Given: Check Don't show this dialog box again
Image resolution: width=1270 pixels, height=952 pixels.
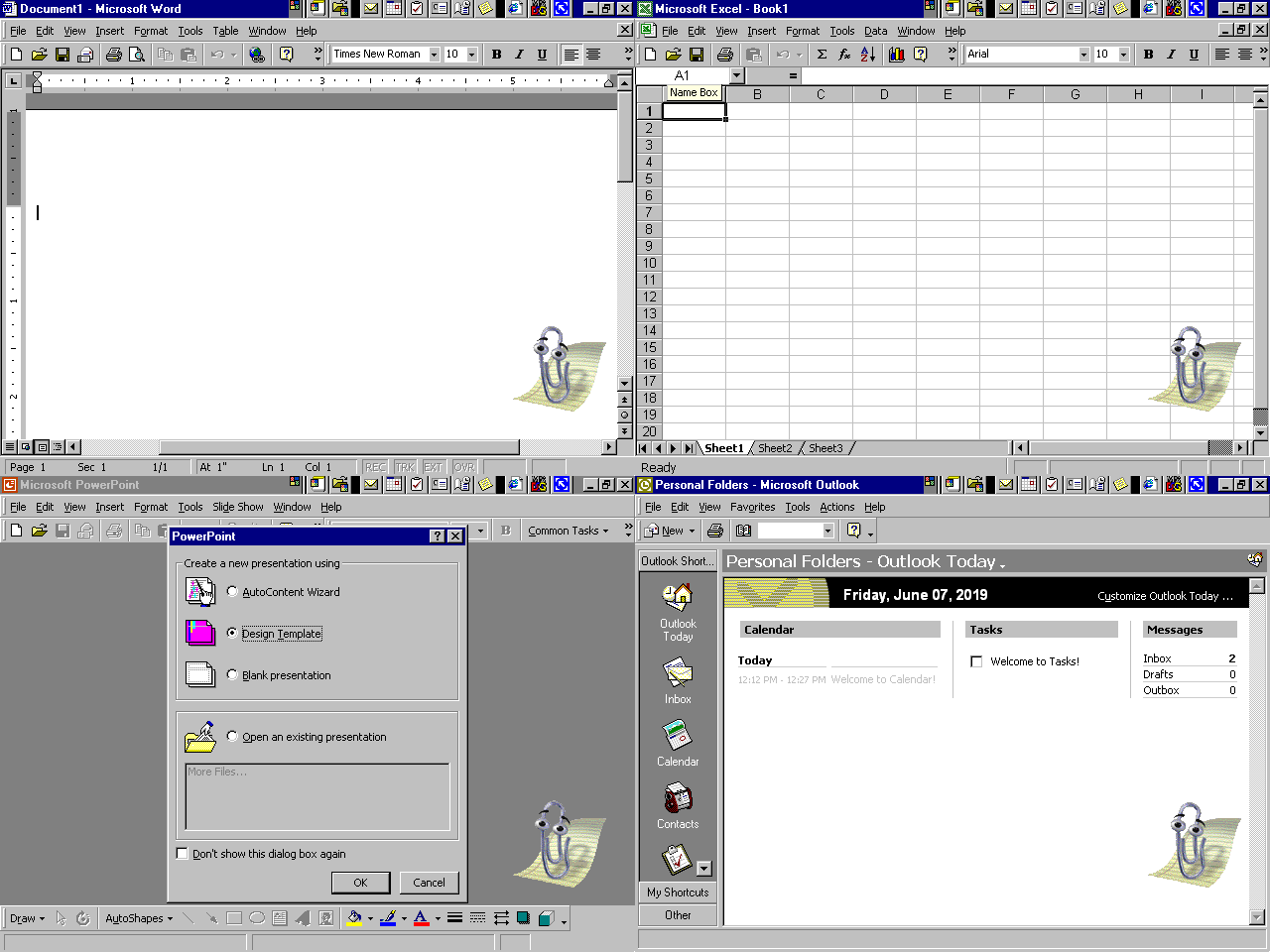Looking at the screenshot, I should click(x=182, y=853).
